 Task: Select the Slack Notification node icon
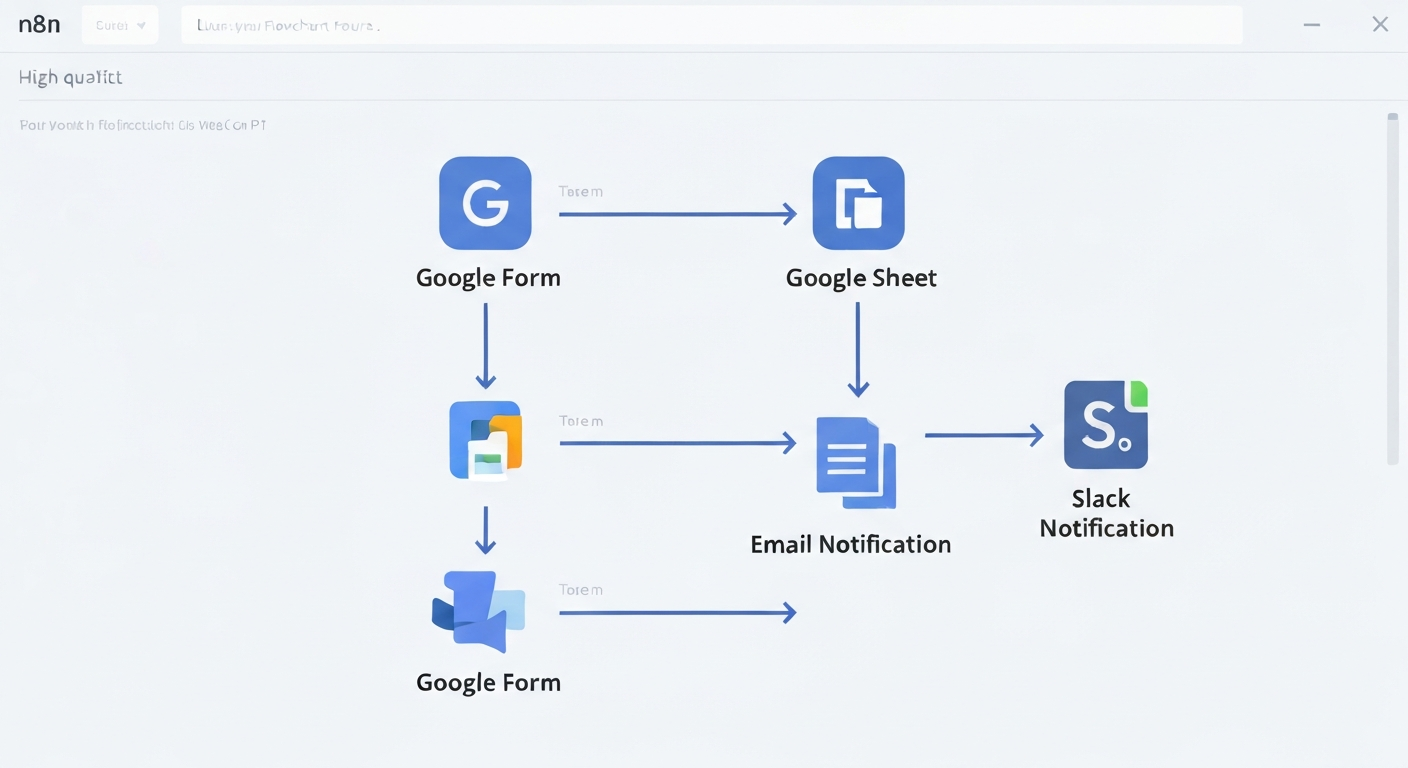(1104, 426)
